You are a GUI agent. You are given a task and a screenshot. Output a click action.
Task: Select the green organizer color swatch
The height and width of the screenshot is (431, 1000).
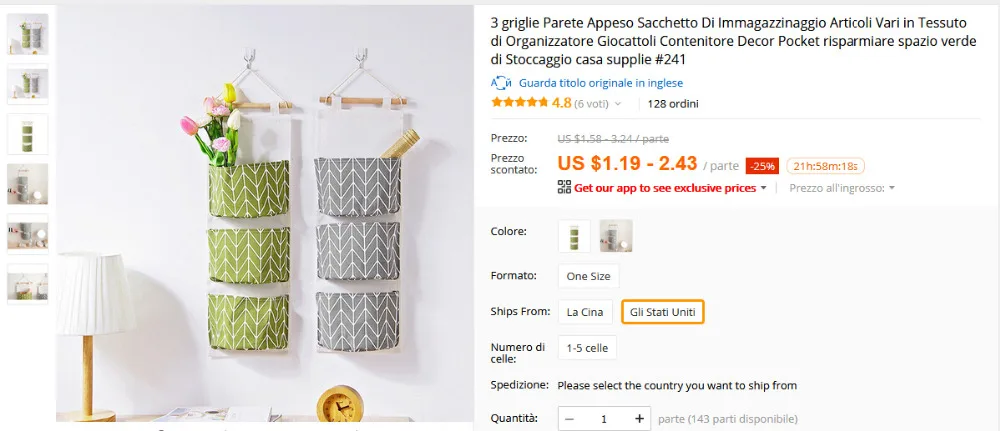point(574,236)
